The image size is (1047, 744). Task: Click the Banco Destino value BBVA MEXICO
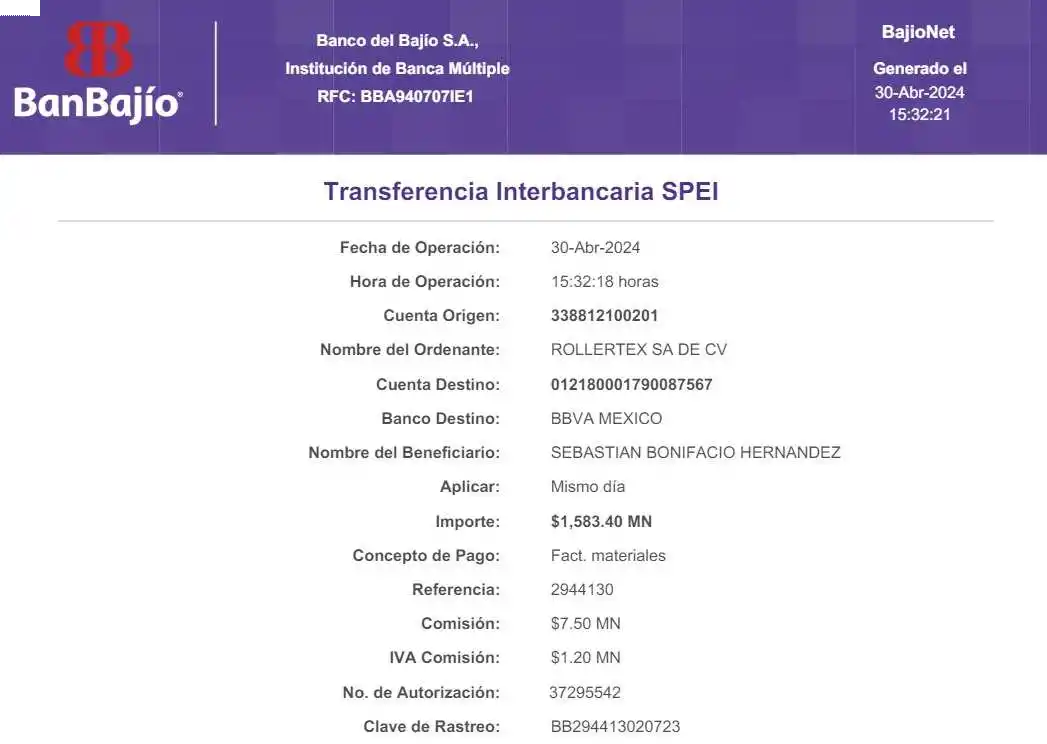pos(606,418)
